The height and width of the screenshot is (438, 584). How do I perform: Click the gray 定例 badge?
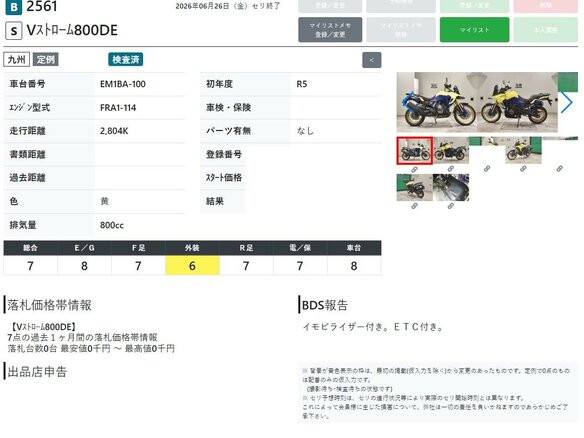pyautogui.click(x=45, y=60)
